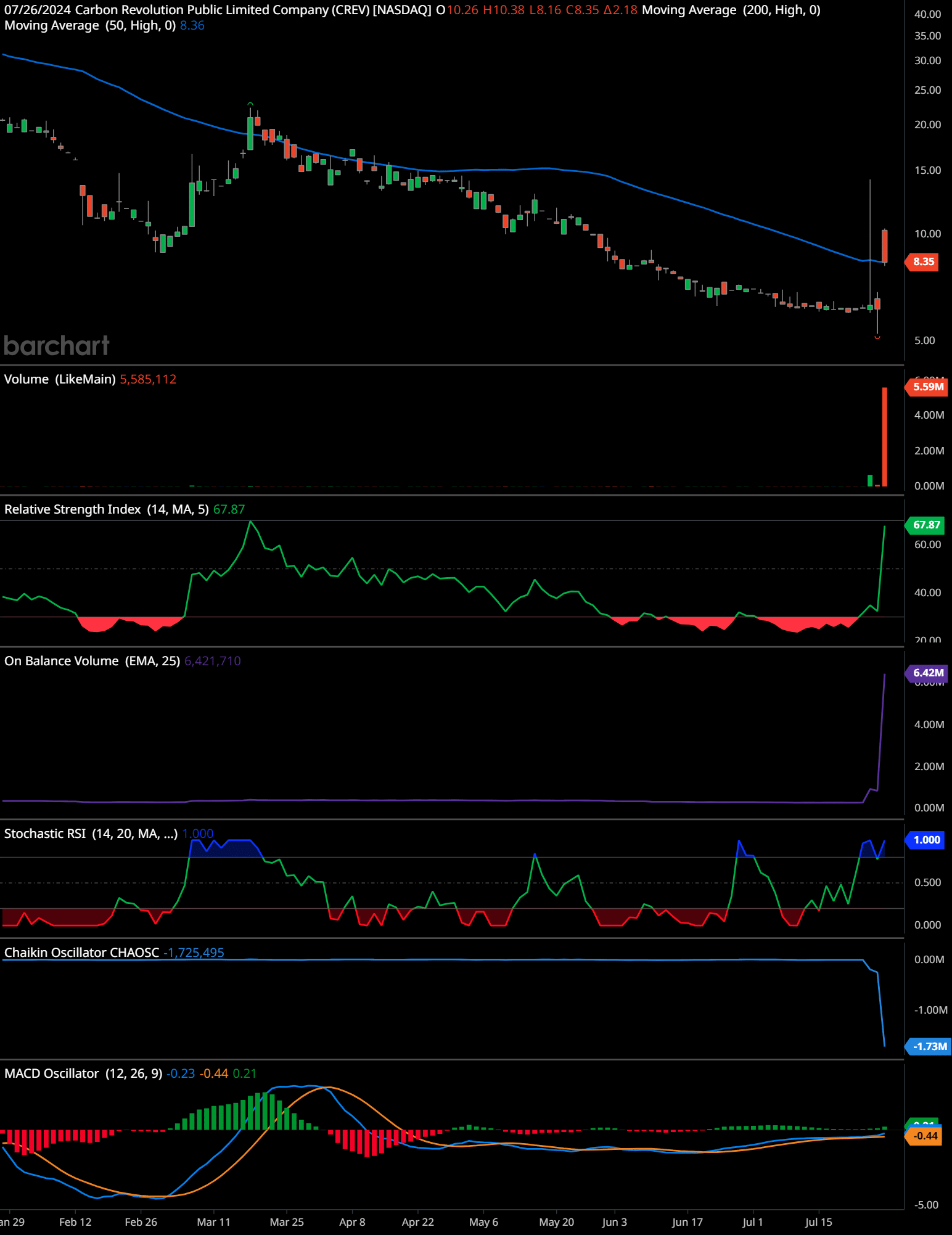The image size is (952, 1235).
Task: Click 4.00M on the Volume panel axis
Action: click(x=929, y=415)
